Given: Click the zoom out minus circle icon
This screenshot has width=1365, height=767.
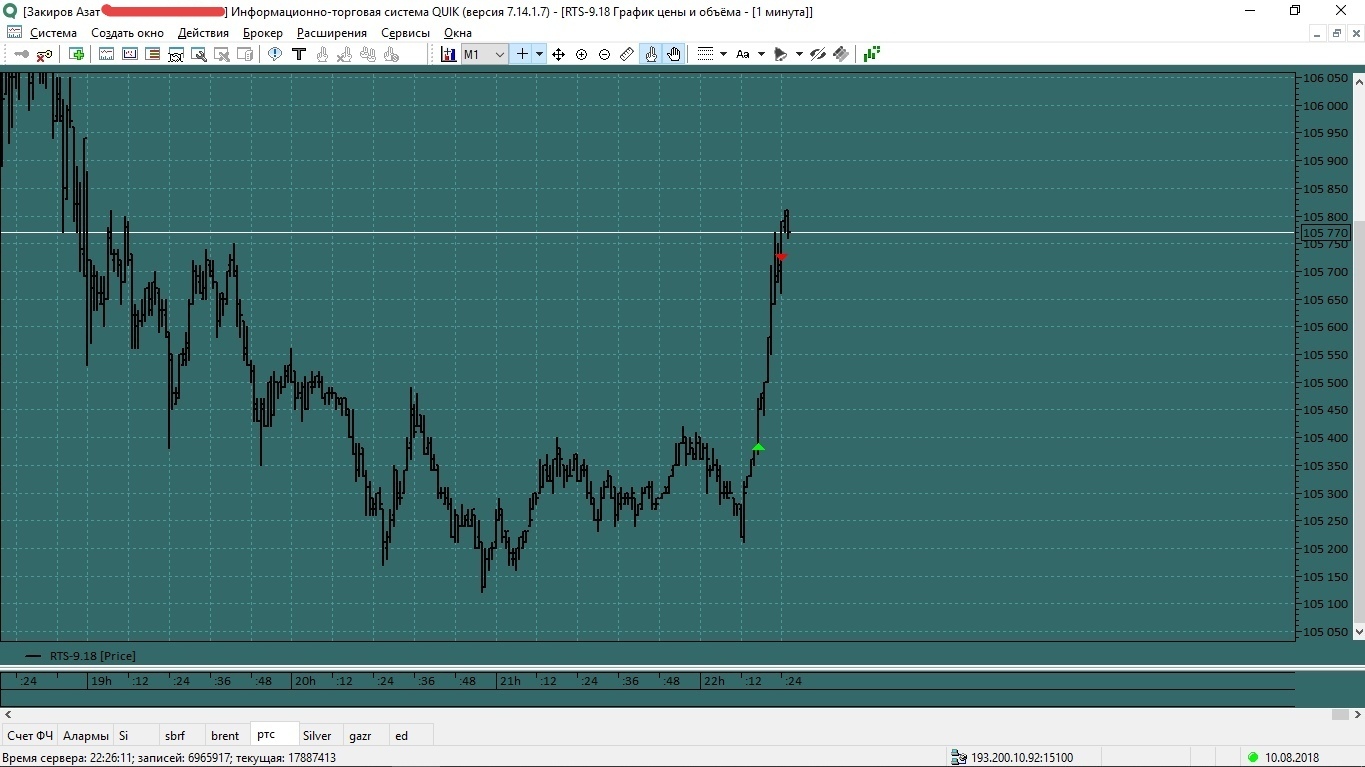Looking at the screenshot, I should coord(605,54).
